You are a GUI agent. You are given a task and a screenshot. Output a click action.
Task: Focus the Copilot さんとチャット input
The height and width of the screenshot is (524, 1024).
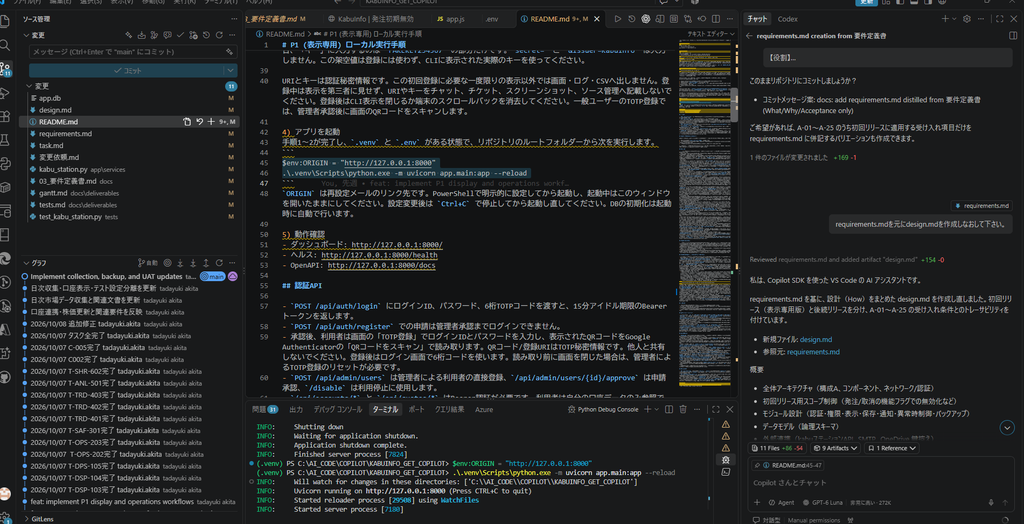pyautogui.click(x=880, y=482)
